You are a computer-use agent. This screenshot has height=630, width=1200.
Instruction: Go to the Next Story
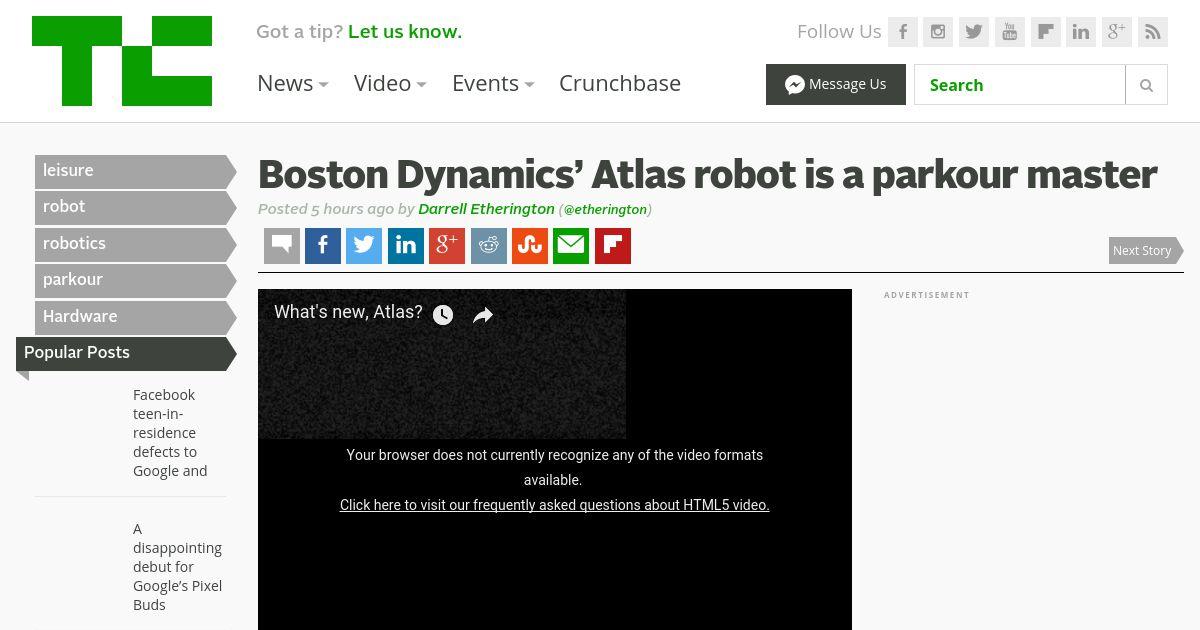(x=1146, y=250)
